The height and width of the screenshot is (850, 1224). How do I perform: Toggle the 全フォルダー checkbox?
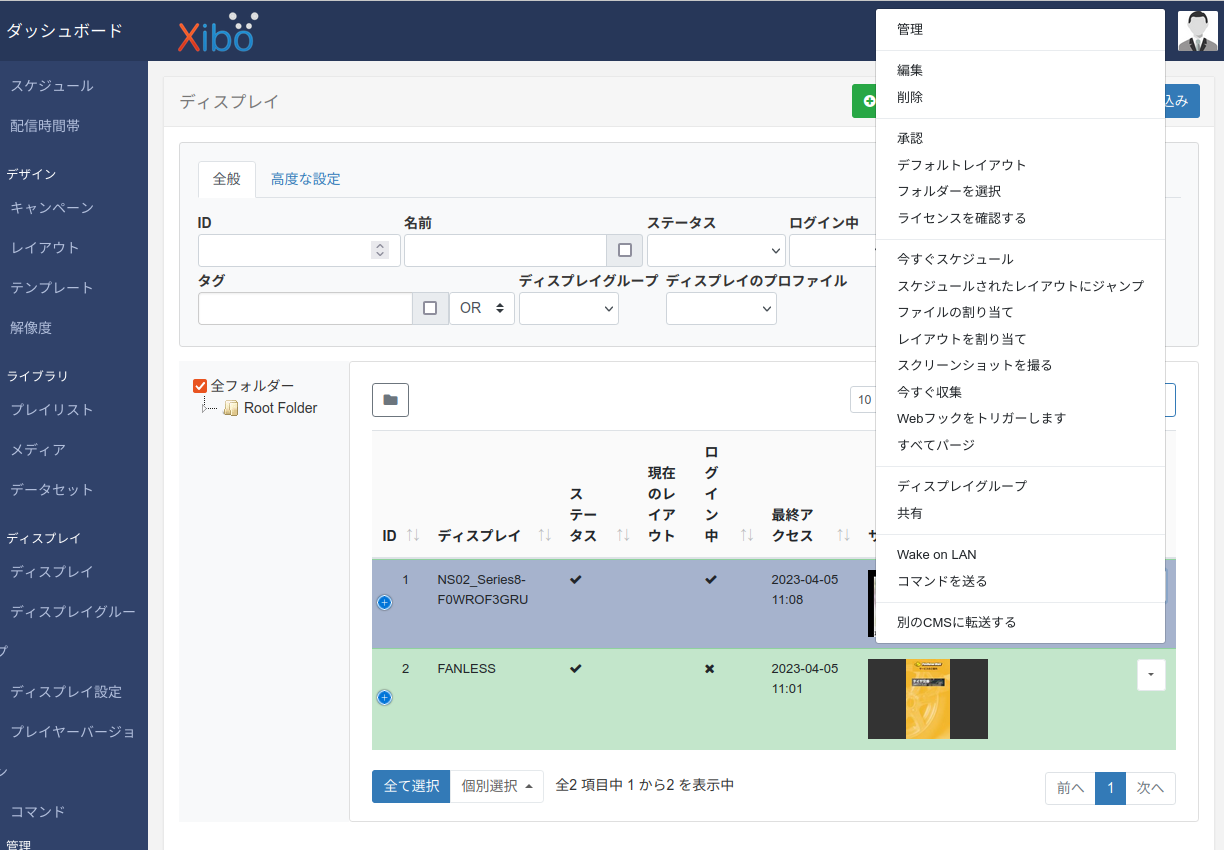[x=200, y=385]
